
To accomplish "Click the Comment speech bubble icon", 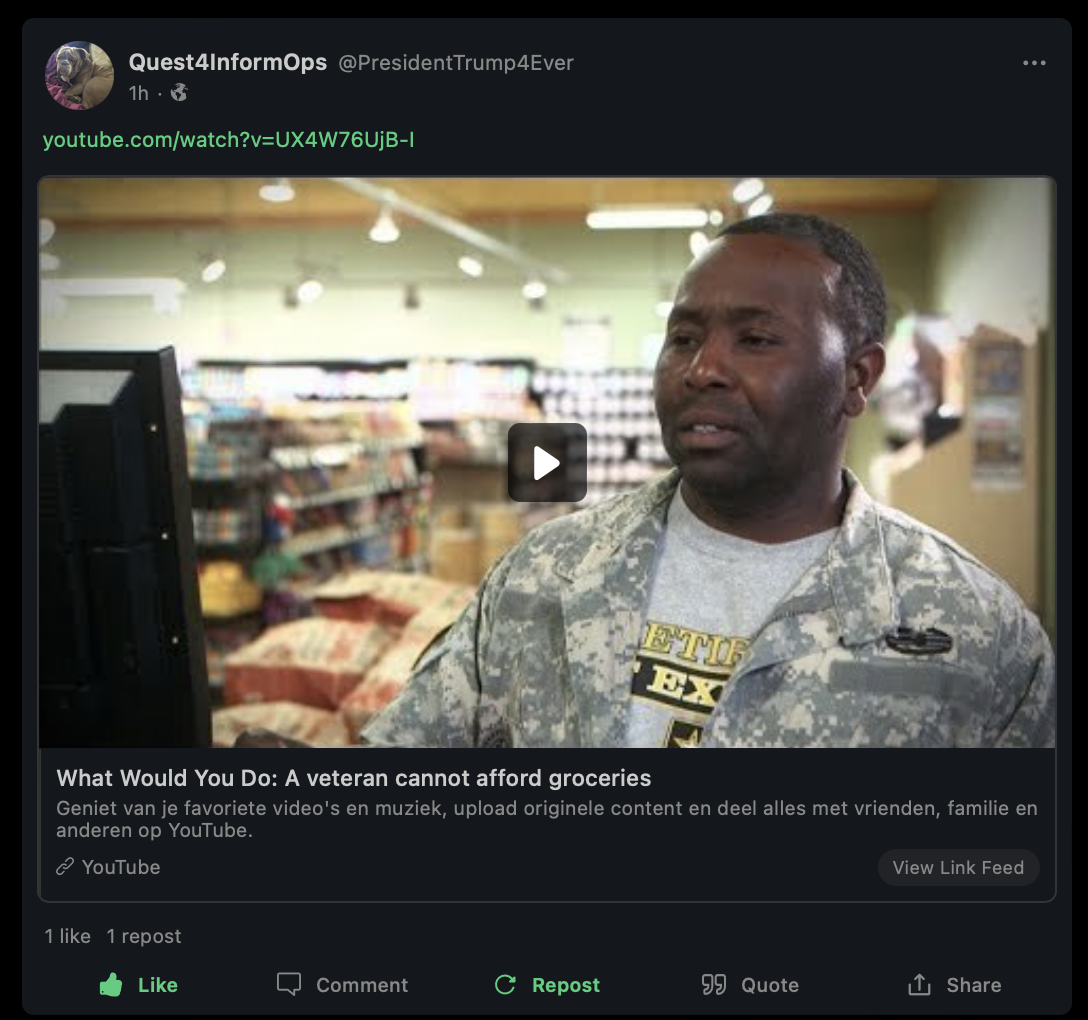I will click(x=289, y=984).
